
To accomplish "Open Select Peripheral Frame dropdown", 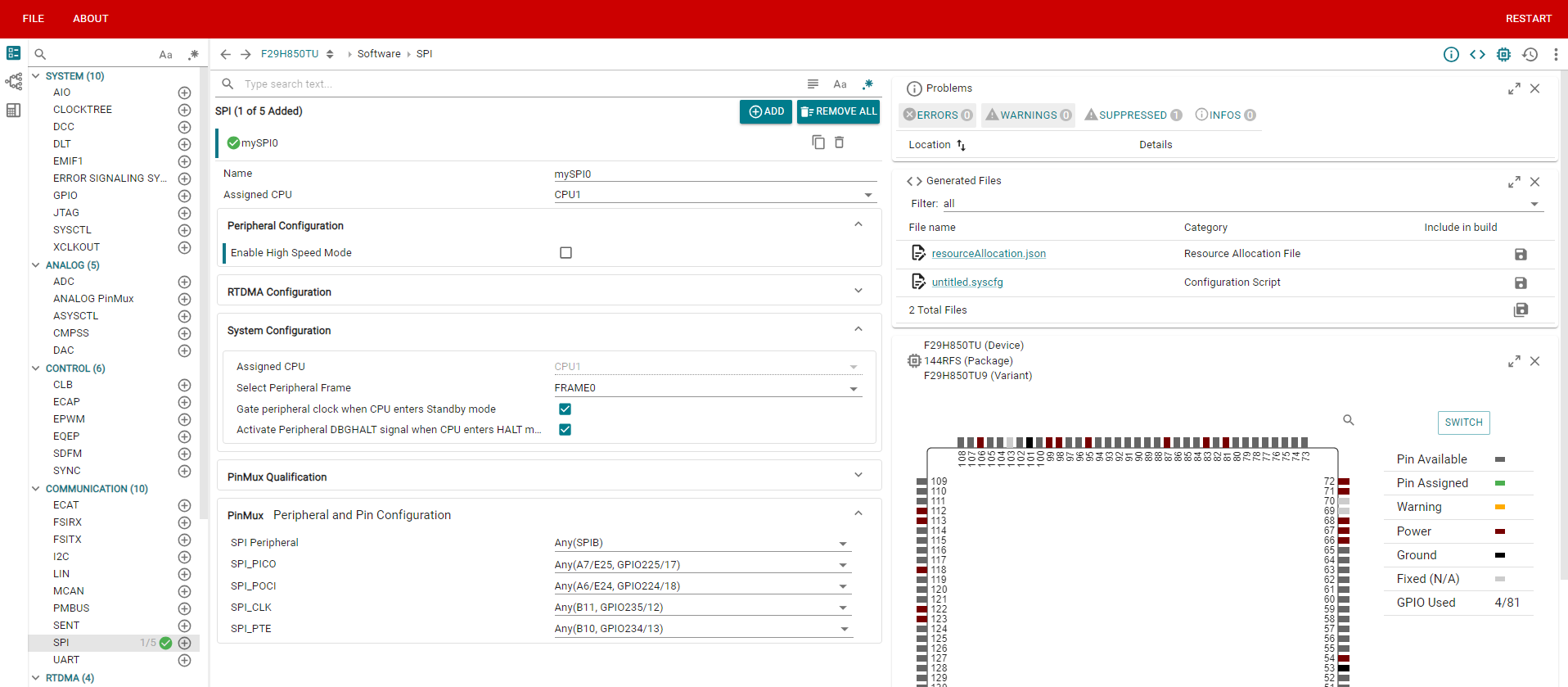I will click(708, 388).
